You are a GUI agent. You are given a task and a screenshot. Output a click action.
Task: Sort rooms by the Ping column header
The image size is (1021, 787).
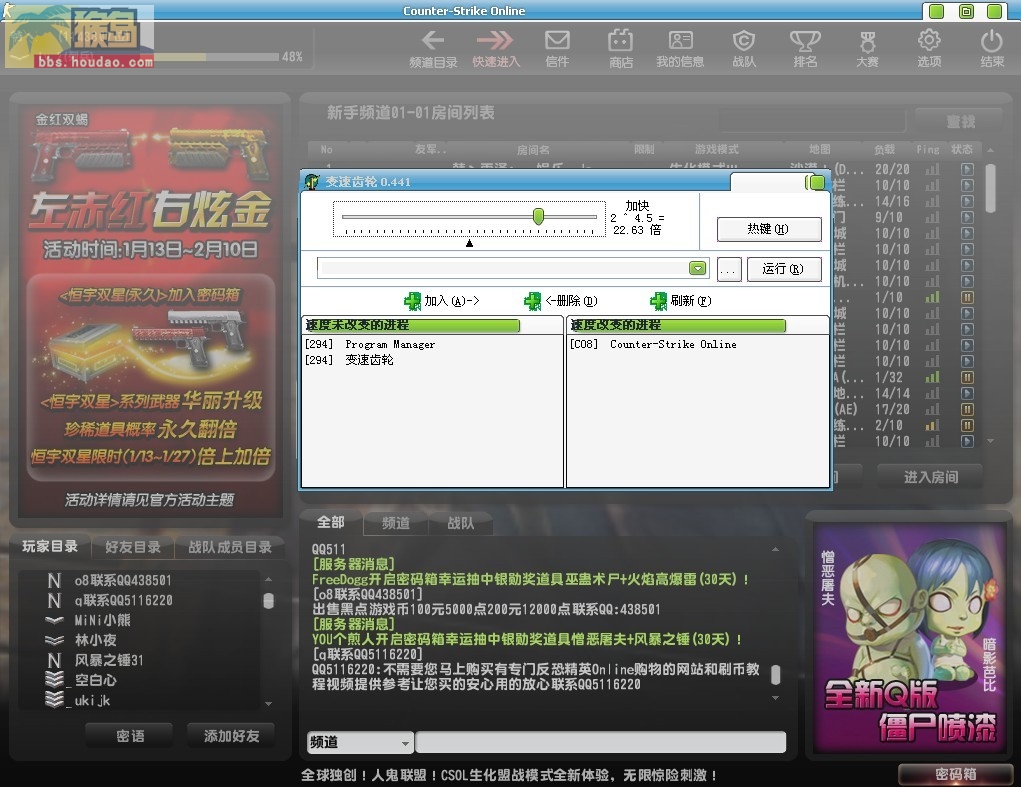point(927,149)
